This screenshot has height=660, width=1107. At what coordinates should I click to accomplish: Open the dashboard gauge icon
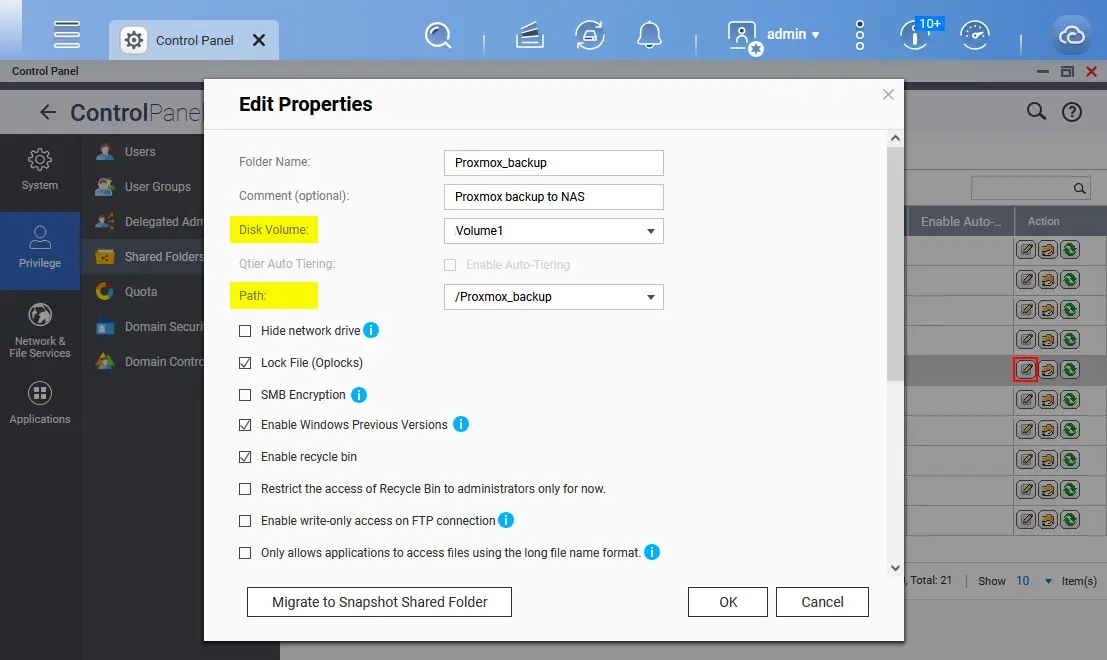[974, 35]
